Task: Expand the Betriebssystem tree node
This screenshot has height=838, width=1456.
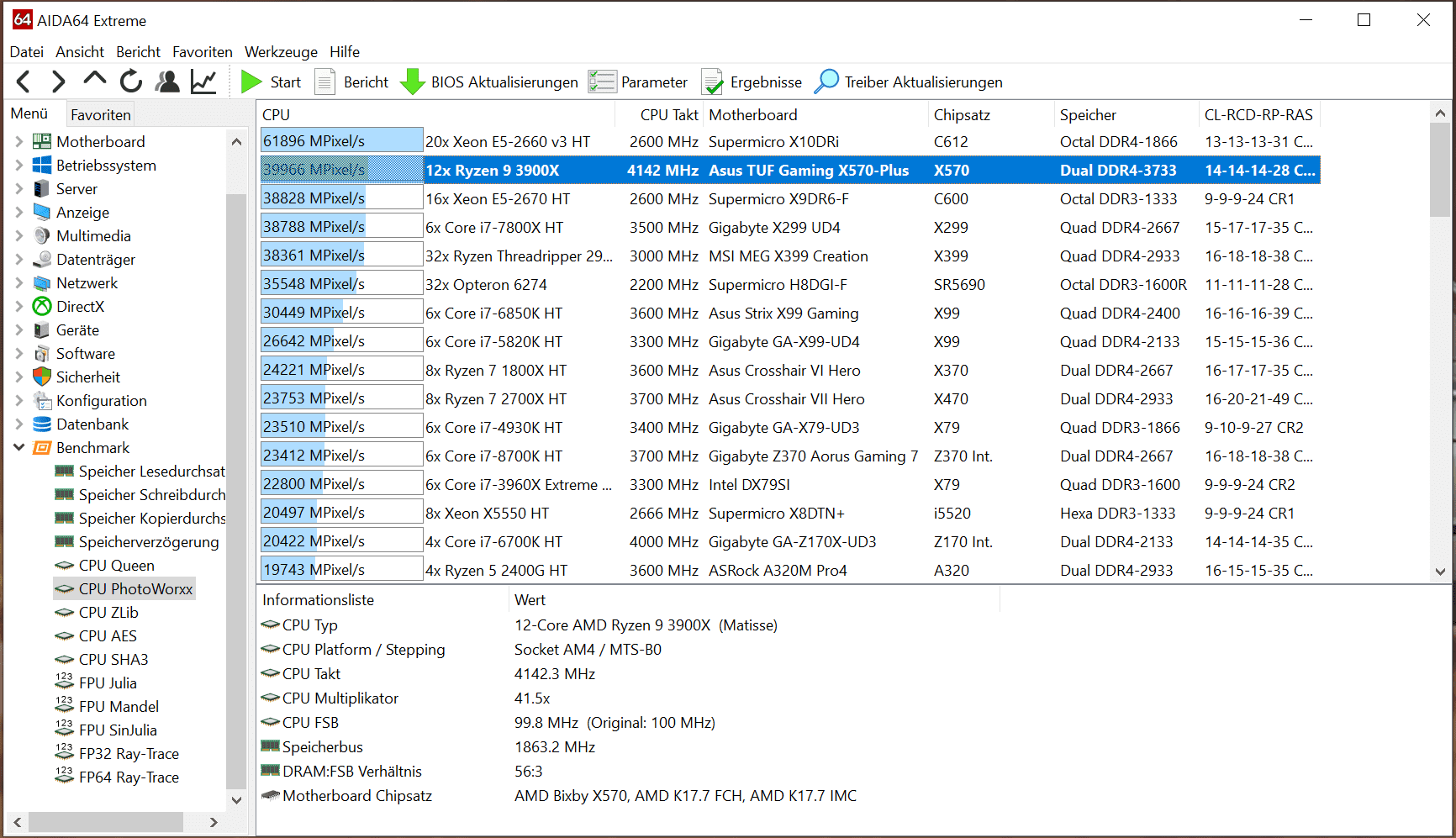Action: point(18,165)
